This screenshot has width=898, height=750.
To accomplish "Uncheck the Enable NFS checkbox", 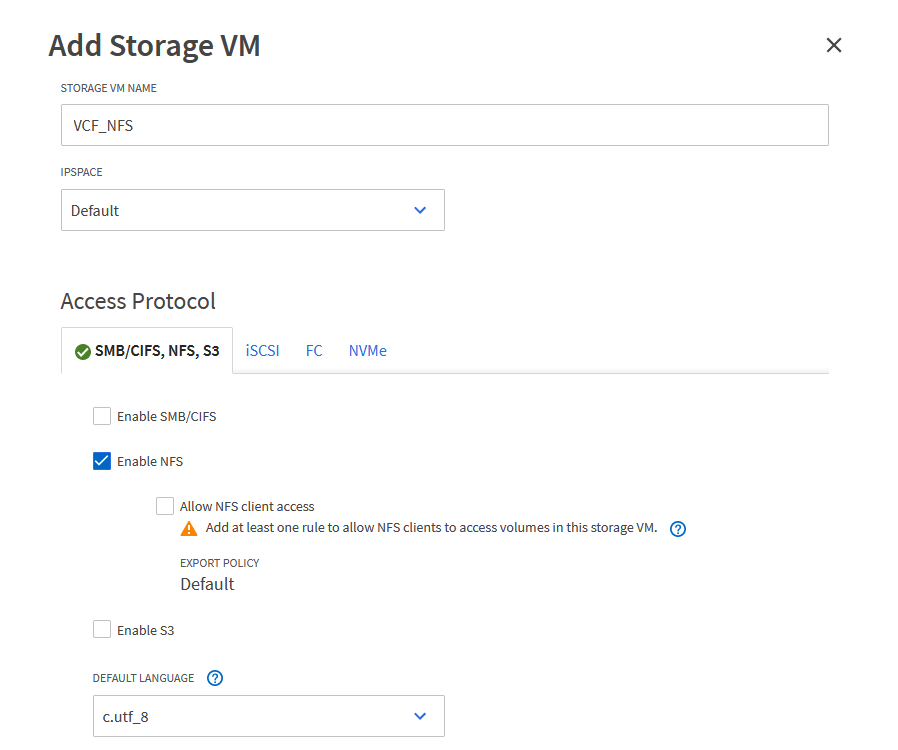I will tap(102, 461).
